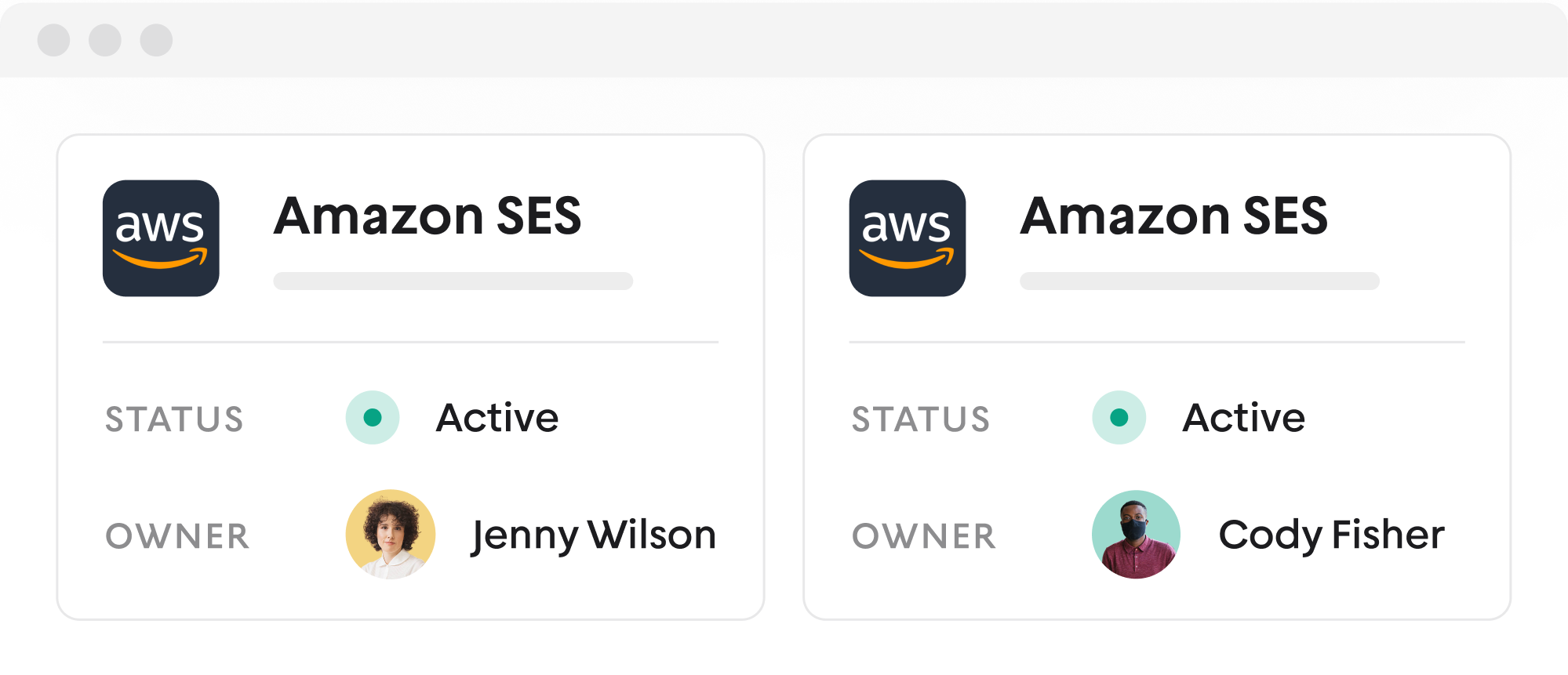Image resolution: width=1568 pixels, height=675 pixels.
Task: Click the Active status text on left card
Action: [497, 418]
